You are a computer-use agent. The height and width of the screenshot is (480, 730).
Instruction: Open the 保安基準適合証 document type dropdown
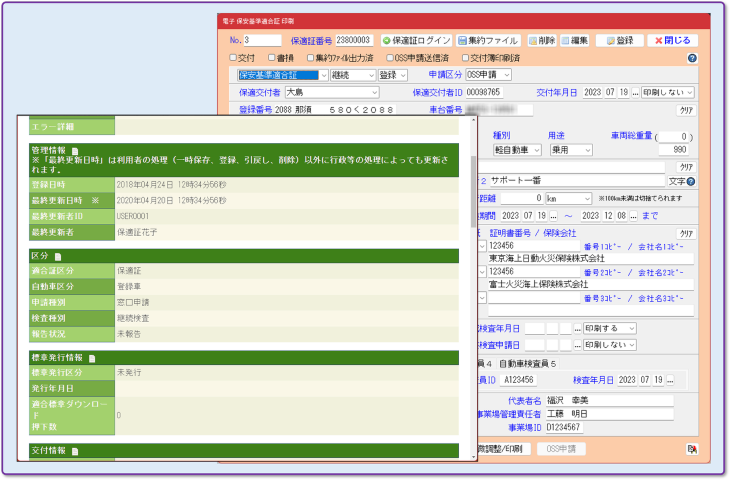coord(283,75)
